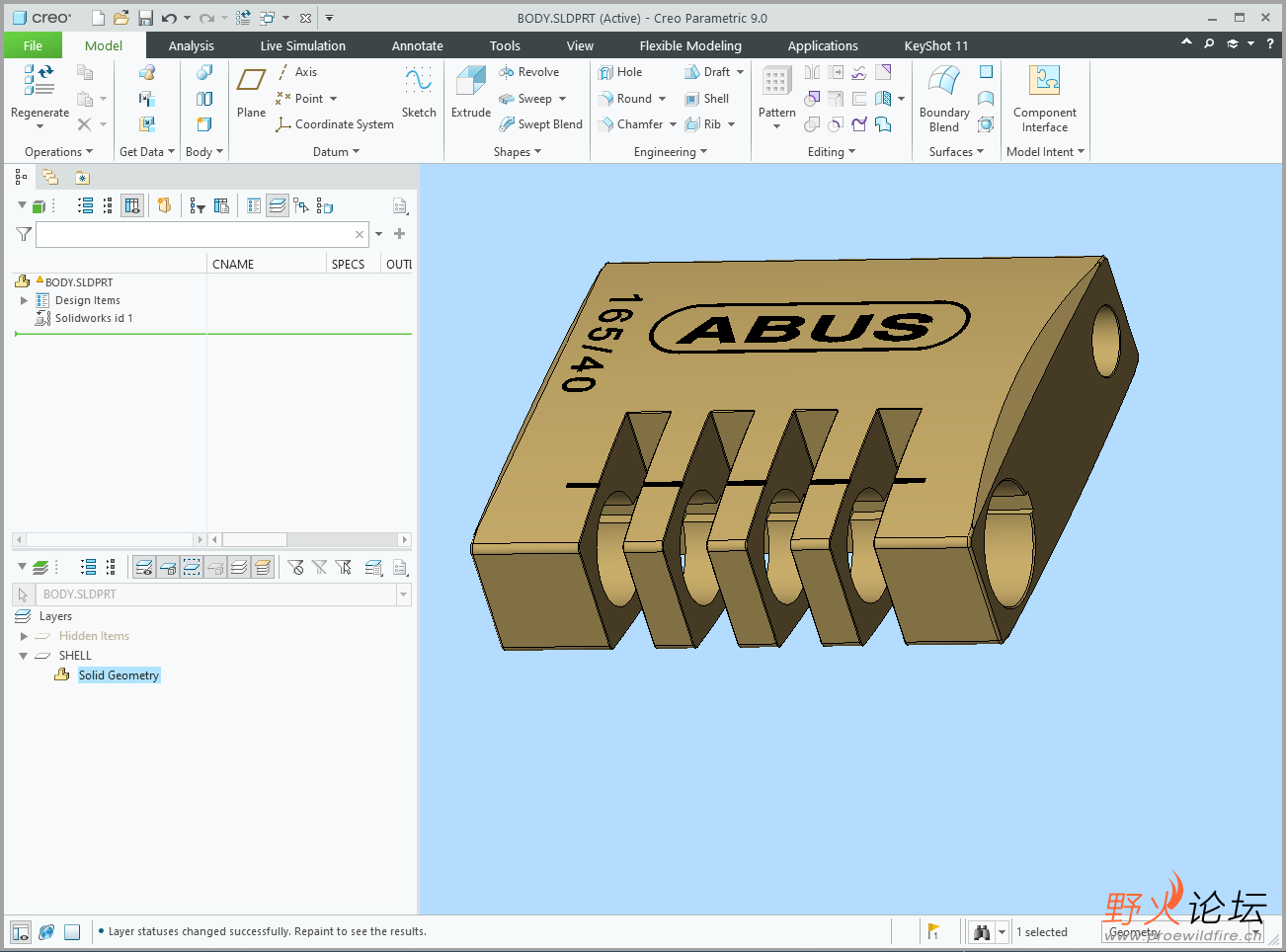Screen dimensions: 1286x952
Task: Create a datum Plane
Action: pyautogui.click(x=251, y=91)
